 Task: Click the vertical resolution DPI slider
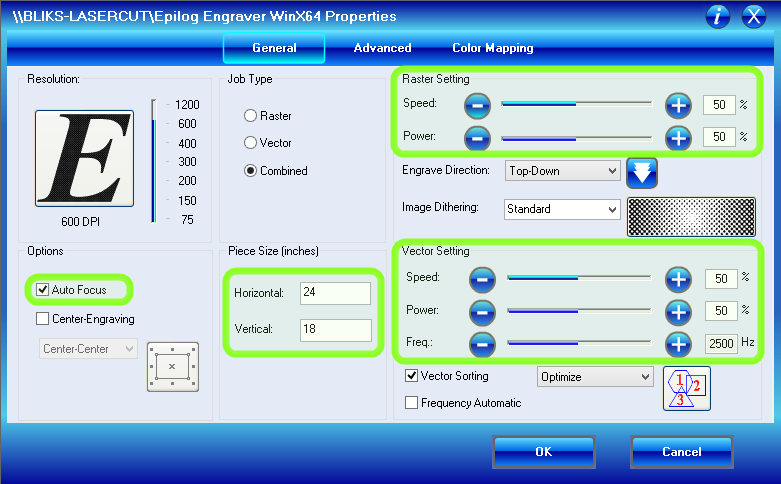click(154, 161)
